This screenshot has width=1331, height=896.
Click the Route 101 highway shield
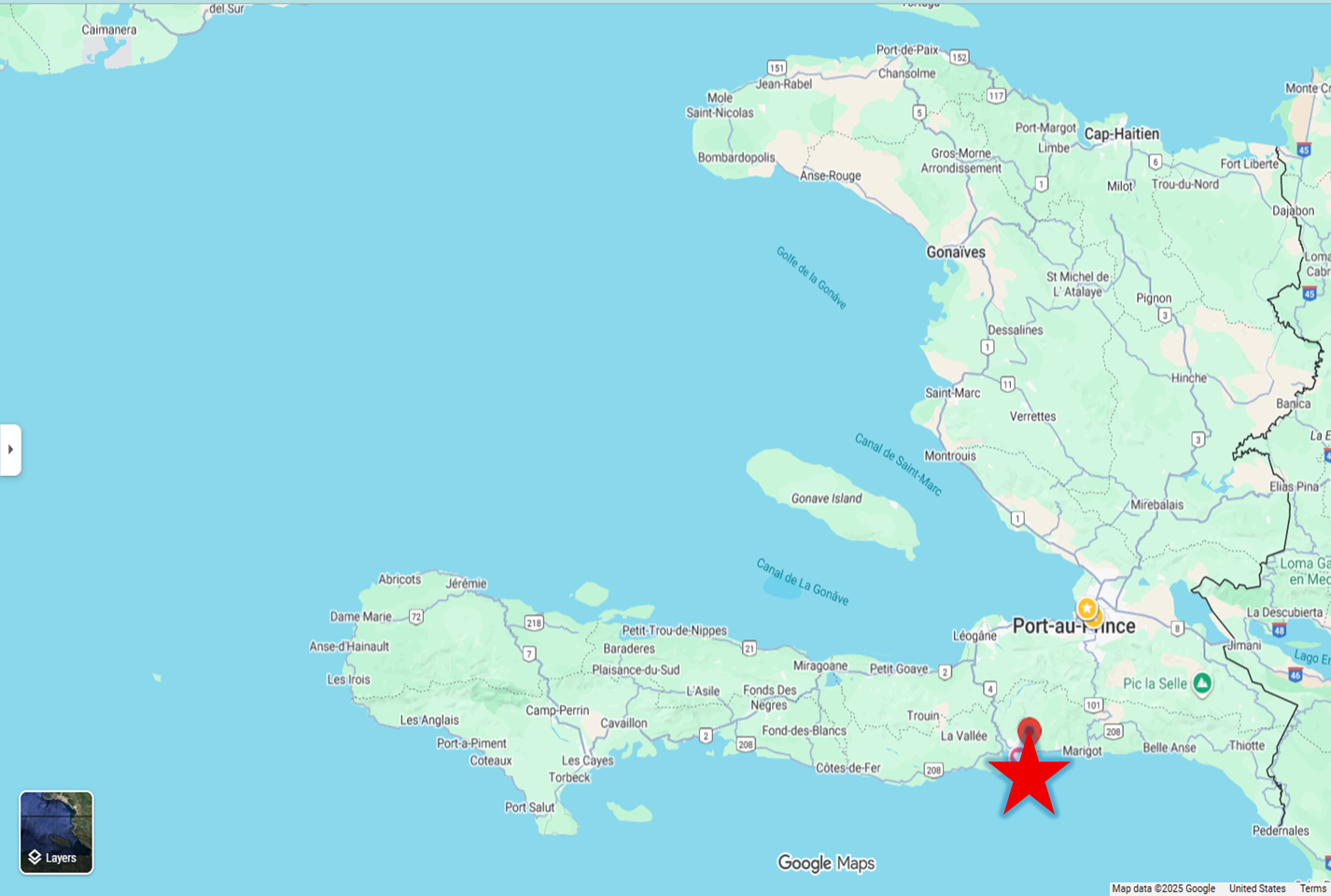click(1093, 706)
